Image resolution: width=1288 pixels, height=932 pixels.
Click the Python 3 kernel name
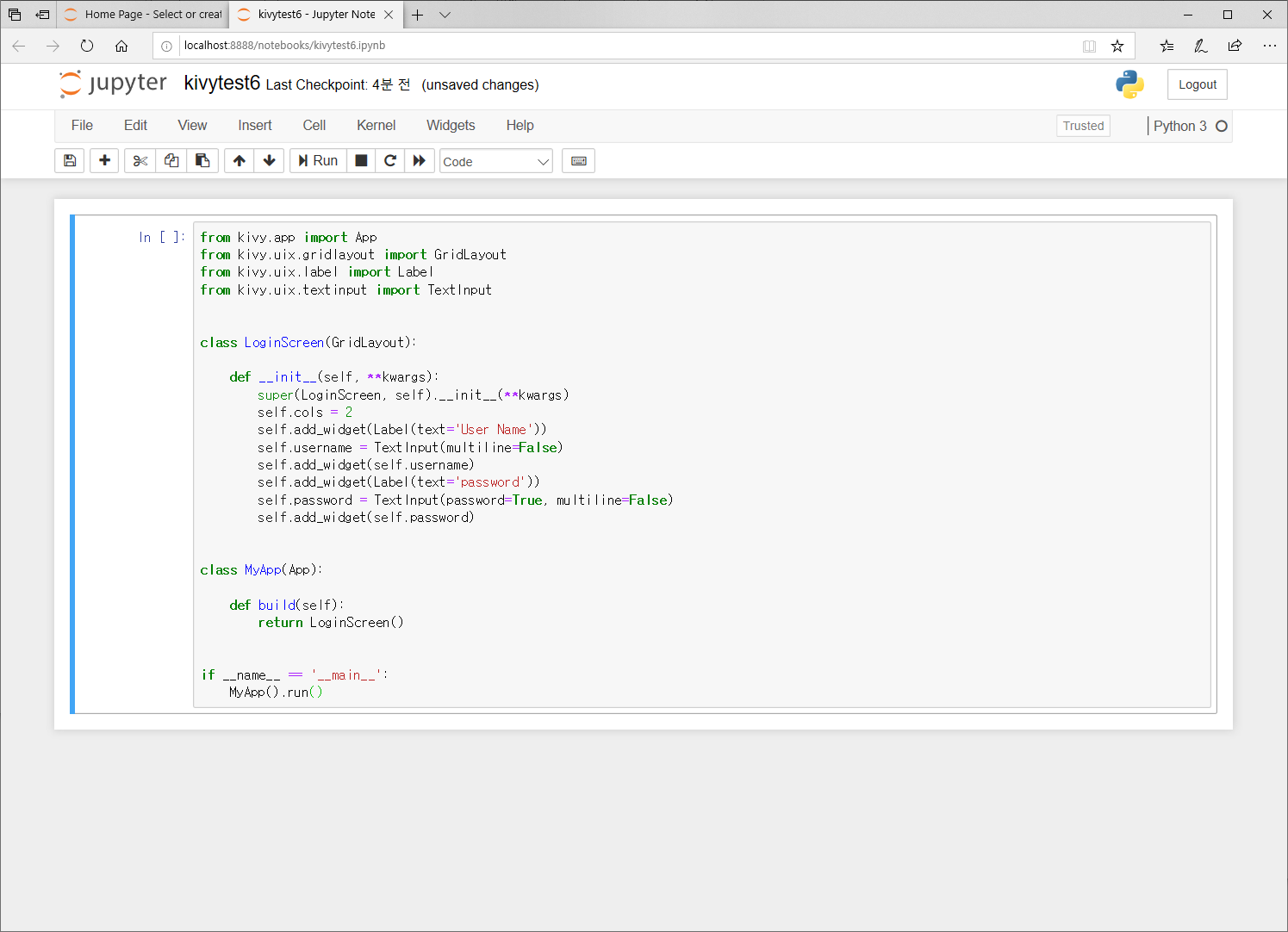(1179, 126)
